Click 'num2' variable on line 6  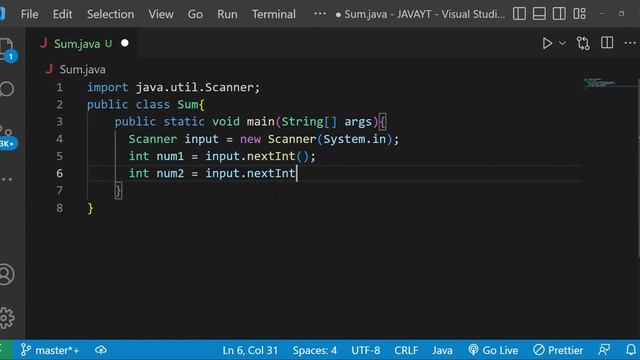coord(170,173)
